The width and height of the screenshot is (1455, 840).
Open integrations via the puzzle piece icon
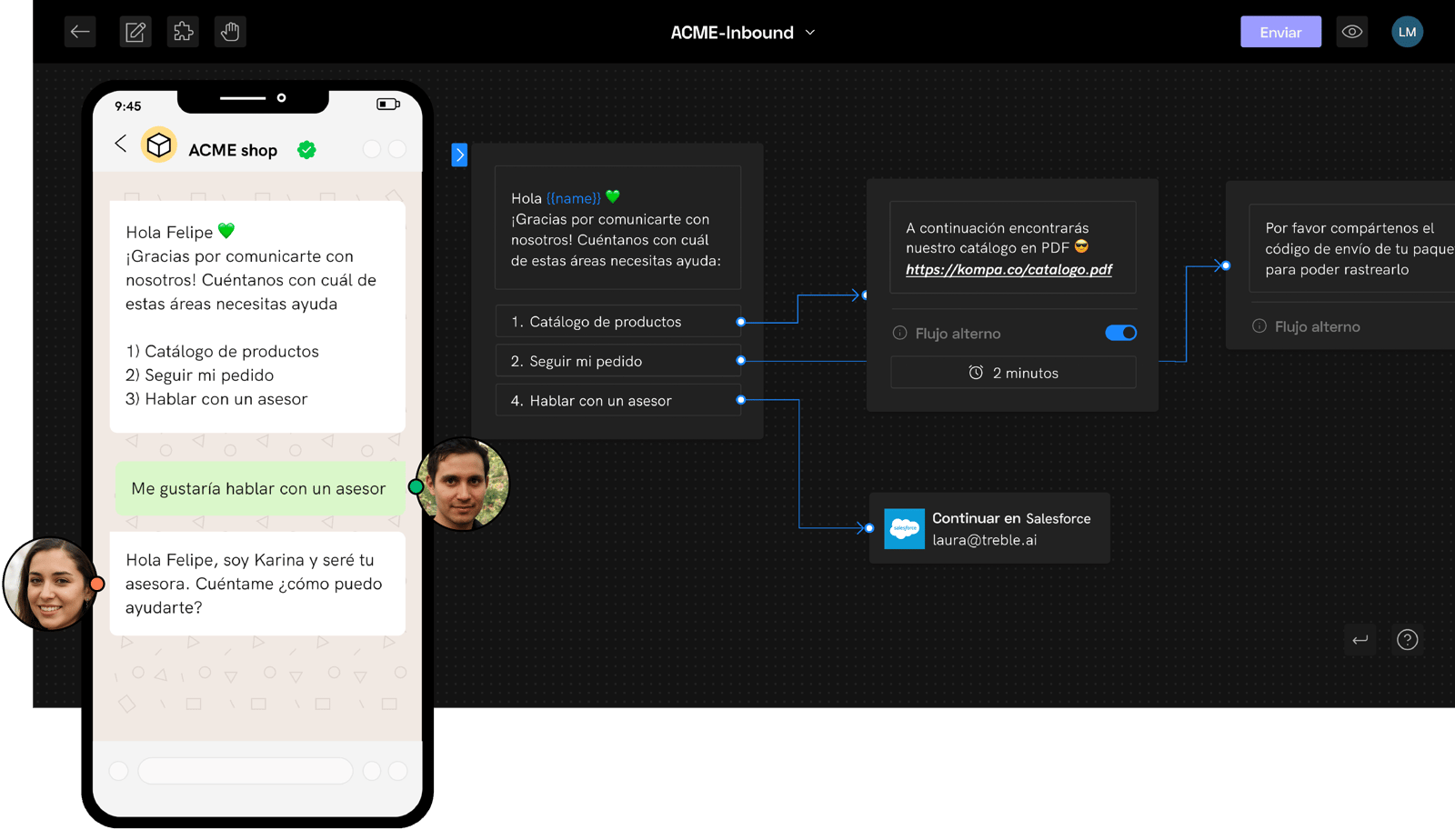pyautogui.click(x=183, y=31)
